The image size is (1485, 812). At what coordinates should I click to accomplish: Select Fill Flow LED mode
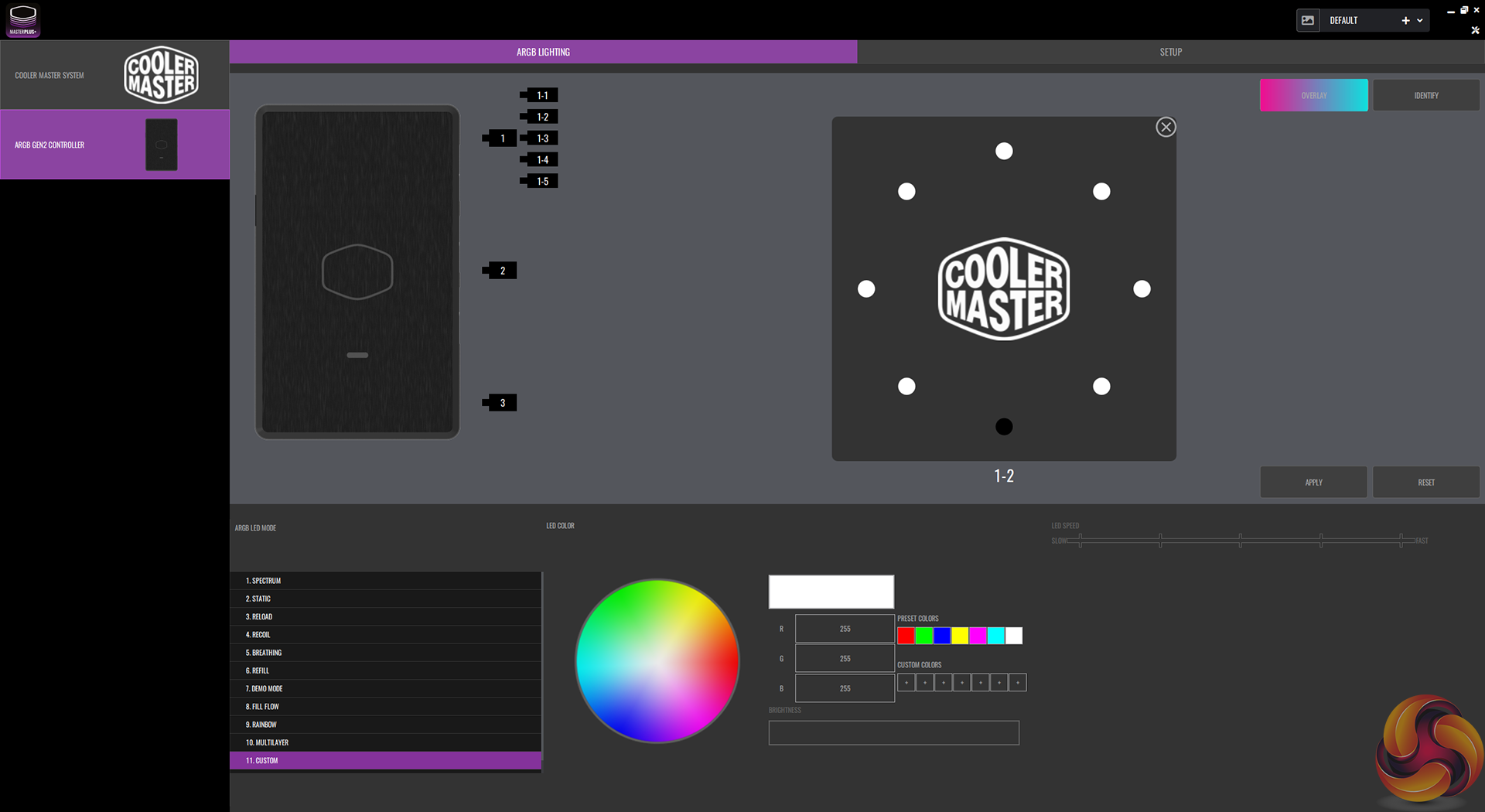(385, 706)
